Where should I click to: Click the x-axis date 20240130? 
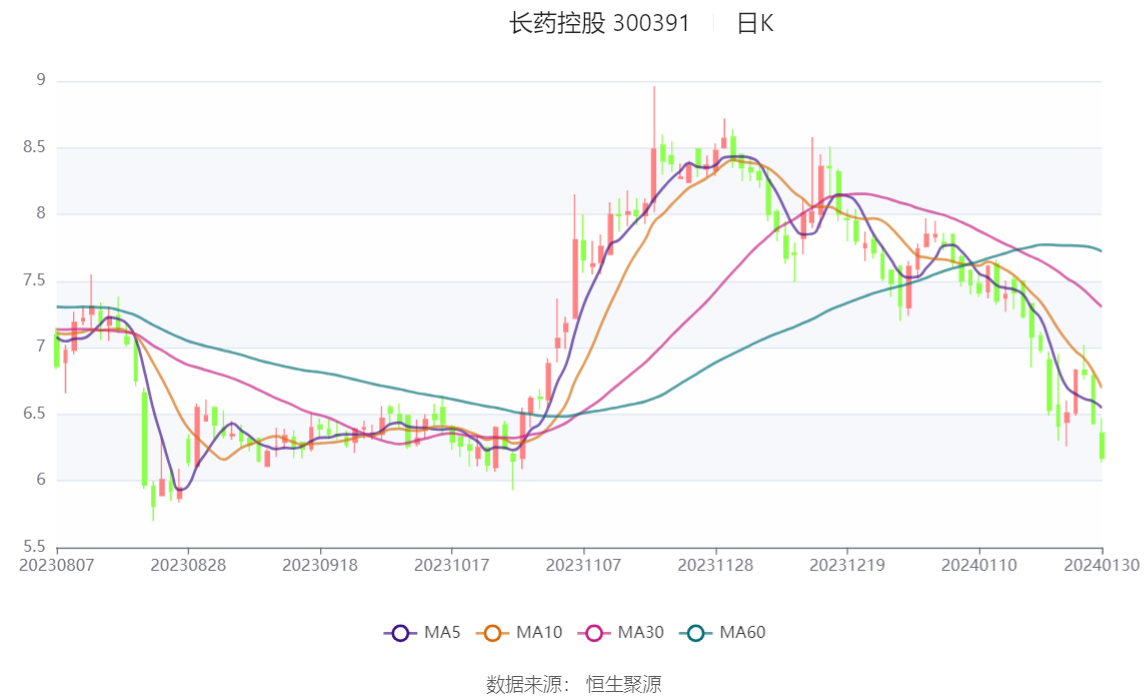point(1101,566)
